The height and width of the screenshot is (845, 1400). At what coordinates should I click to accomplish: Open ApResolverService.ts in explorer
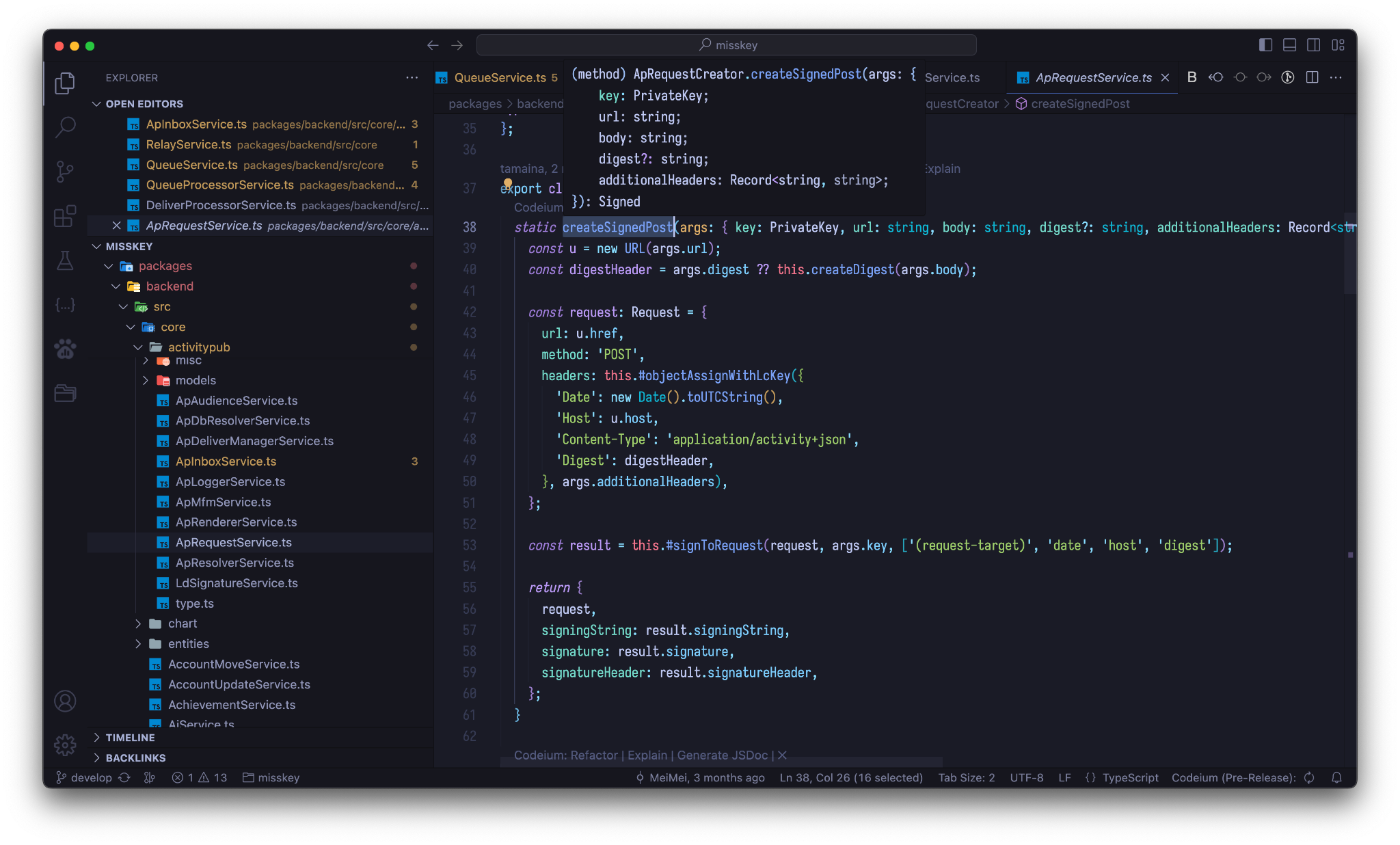click(x=234, y=563)
